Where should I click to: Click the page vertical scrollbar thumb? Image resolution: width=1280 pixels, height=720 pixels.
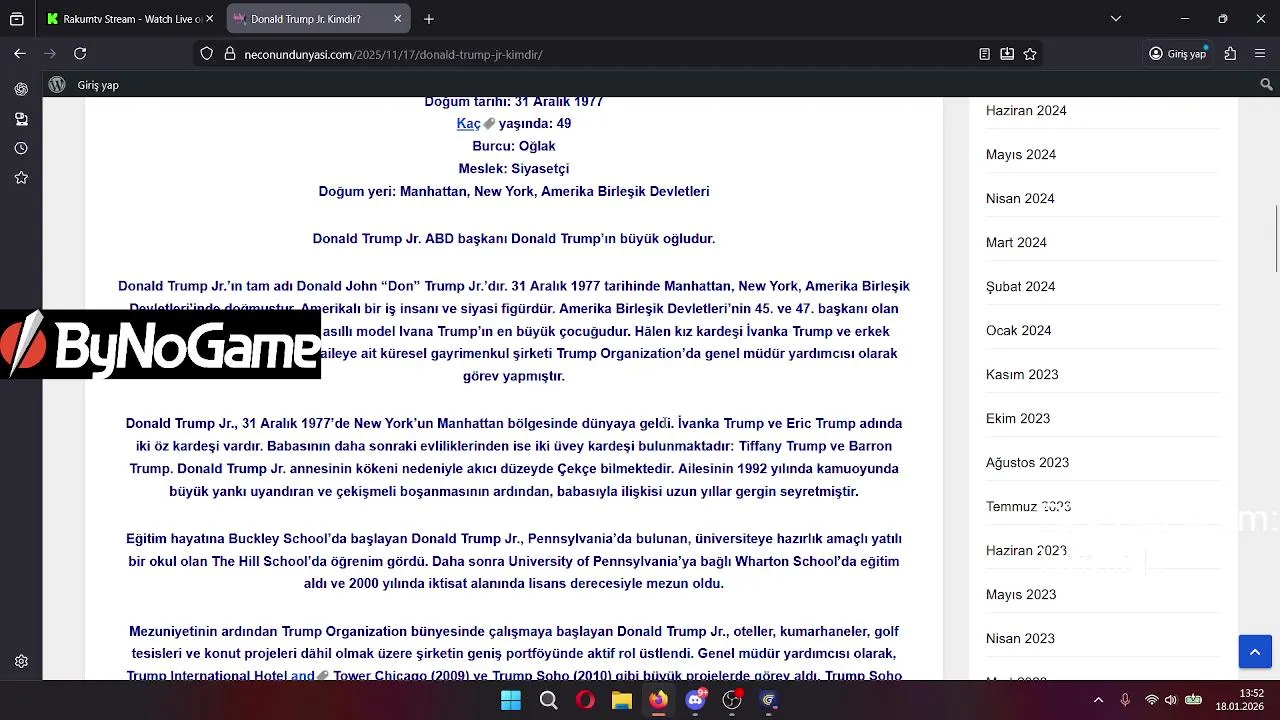click(x=1276, y=238)
